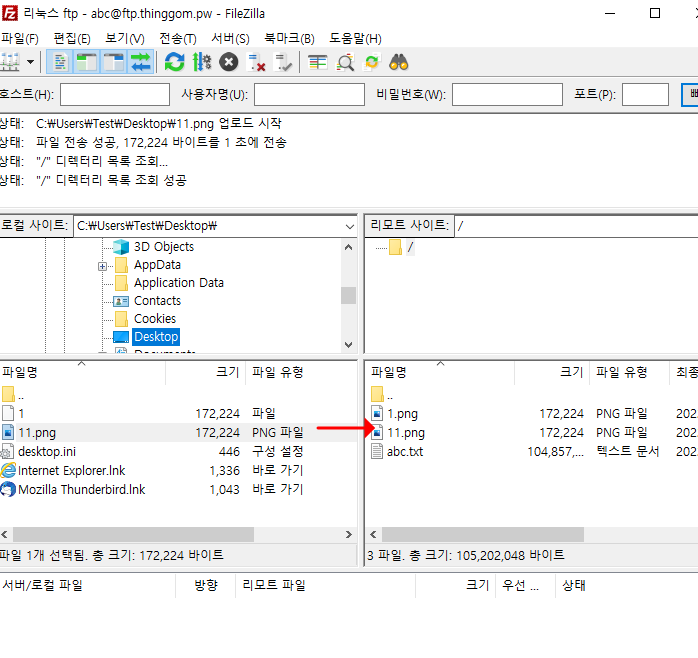Select the Desktop folder in tree
Viewport: 698px width, 658px height.
tap(156, 337)
